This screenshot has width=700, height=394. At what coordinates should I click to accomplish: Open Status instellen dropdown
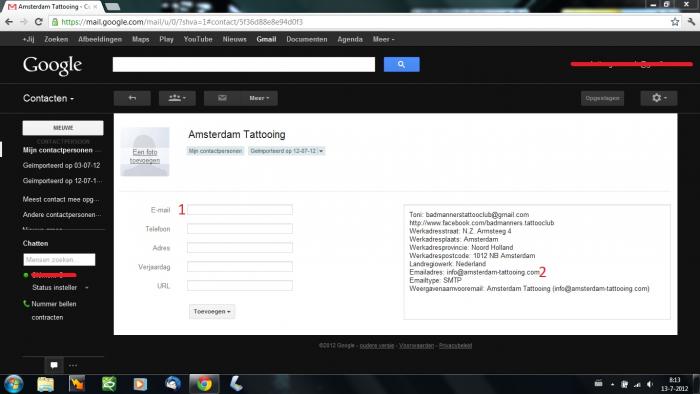tap(60, 288)
